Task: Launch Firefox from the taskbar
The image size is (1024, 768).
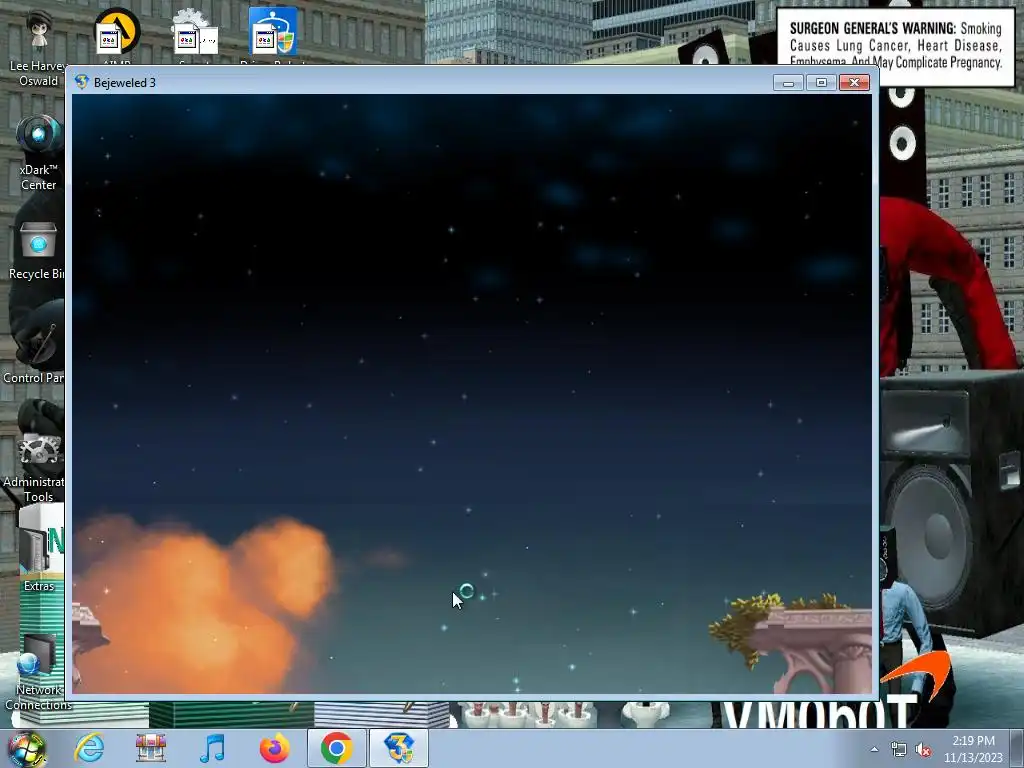Action: click(x=274, y=748)
